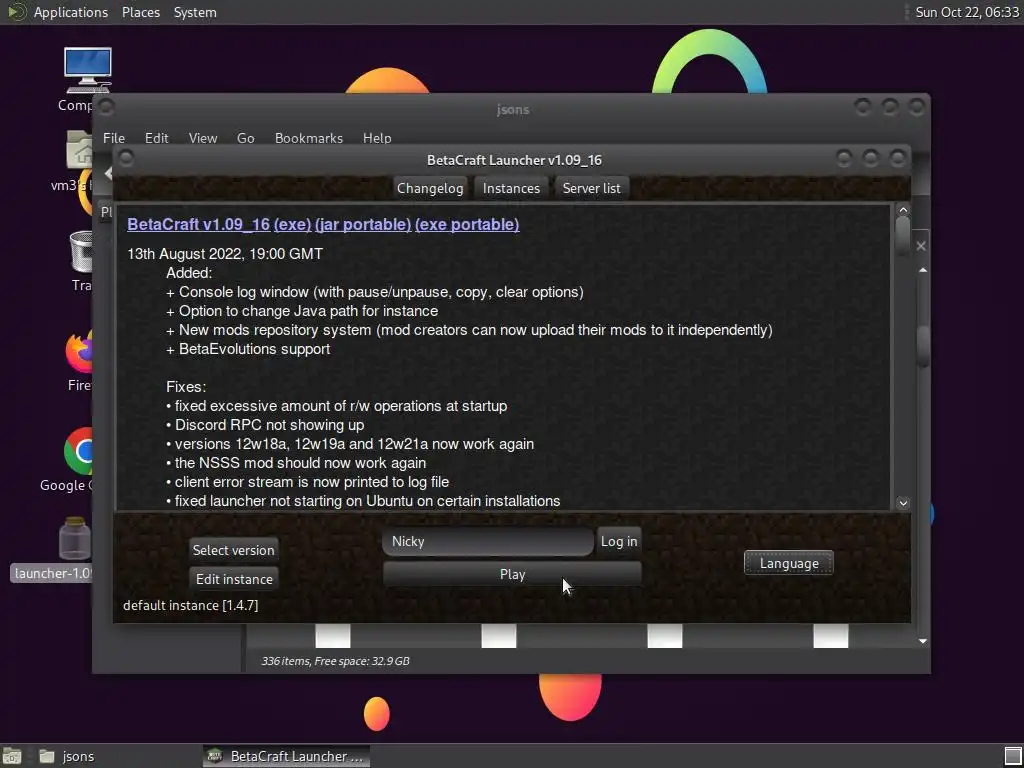Switch to the Instances tab
1024x768 pixels.
(x=511, y=188)
